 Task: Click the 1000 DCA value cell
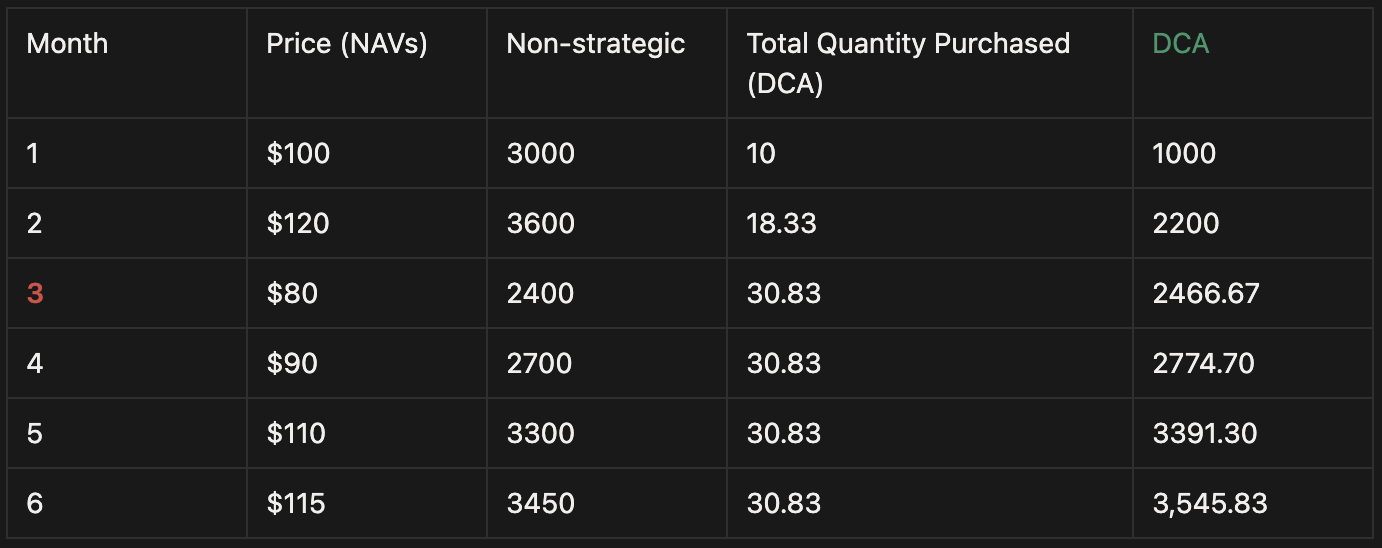pos(1184,153)
